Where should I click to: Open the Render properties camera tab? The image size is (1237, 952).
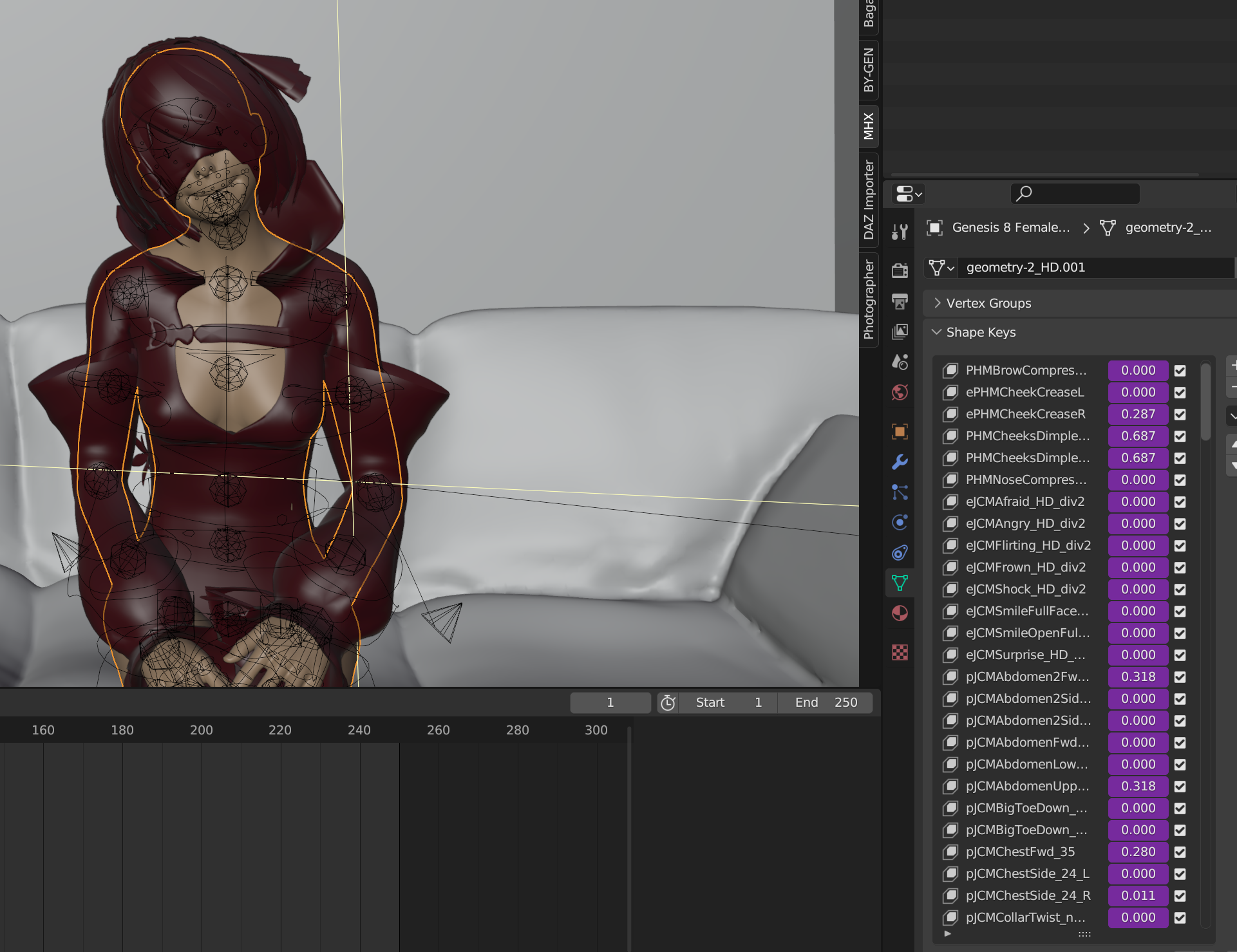pos(900,270)
